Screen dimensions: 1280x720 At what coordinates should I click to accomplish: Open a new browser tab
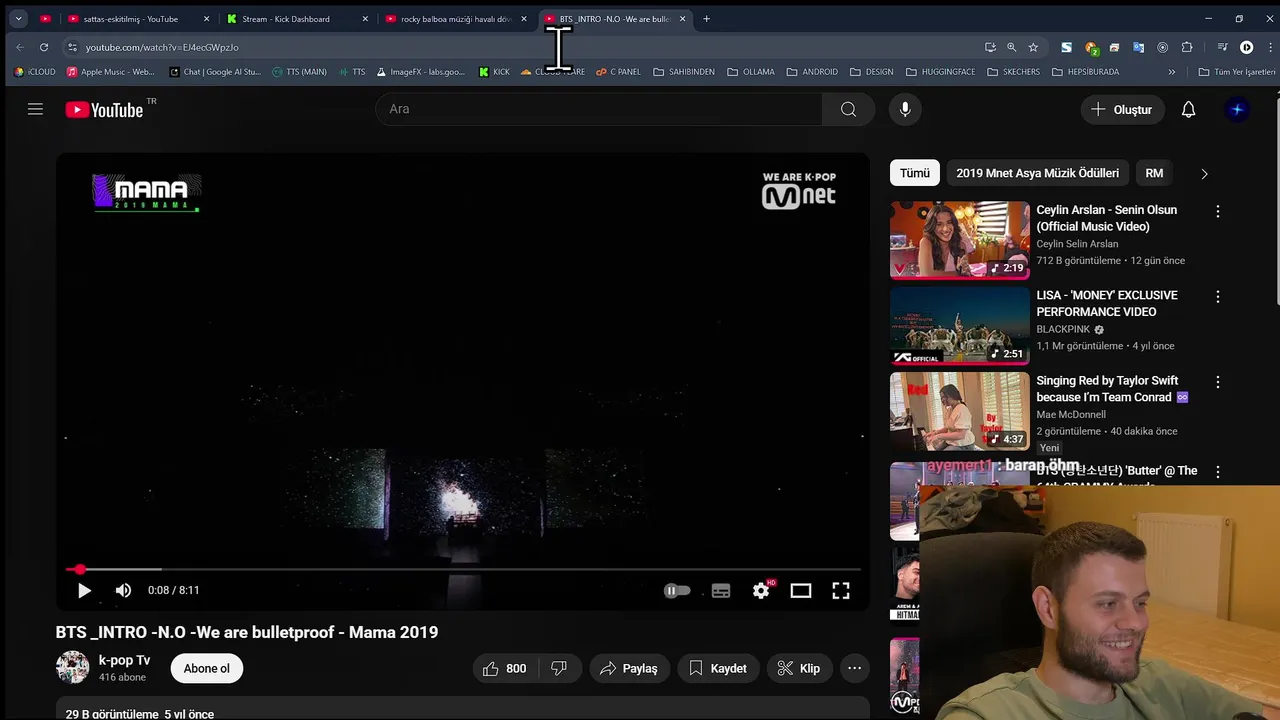[x=706, y=19]
